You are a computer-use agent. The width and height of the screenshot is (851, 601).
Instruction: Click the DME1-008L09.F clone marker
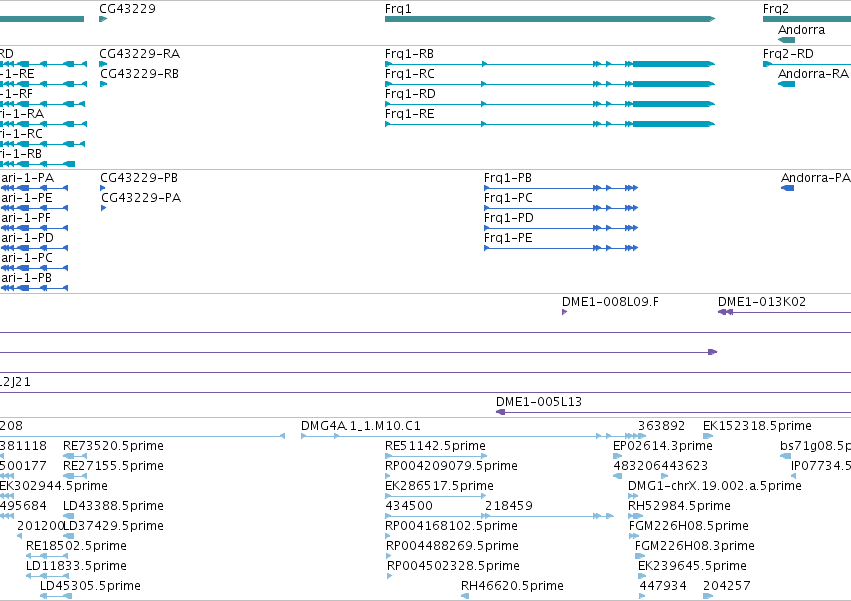[x=564, y=312]
